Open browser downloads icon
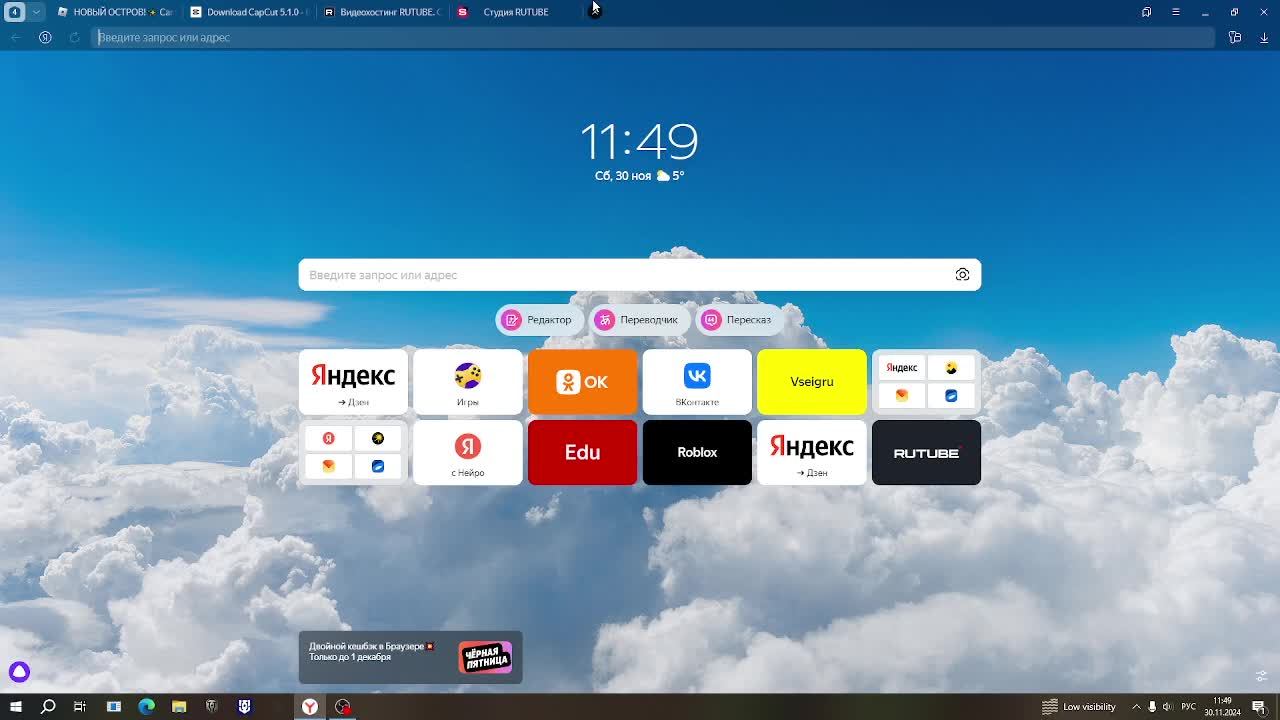1280x720 pixels. click(x=1264, y=37)
